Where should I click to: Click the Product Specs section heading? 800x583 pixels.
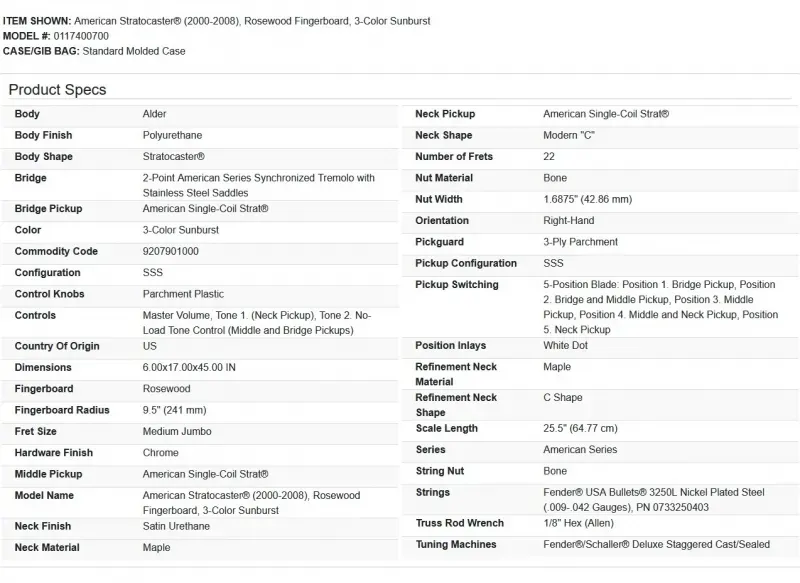point(57,90)
